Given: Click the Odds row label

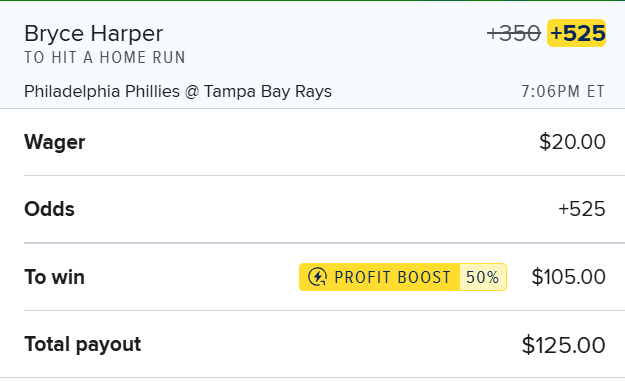Looking at the screenshot, I should coord(49,209).
